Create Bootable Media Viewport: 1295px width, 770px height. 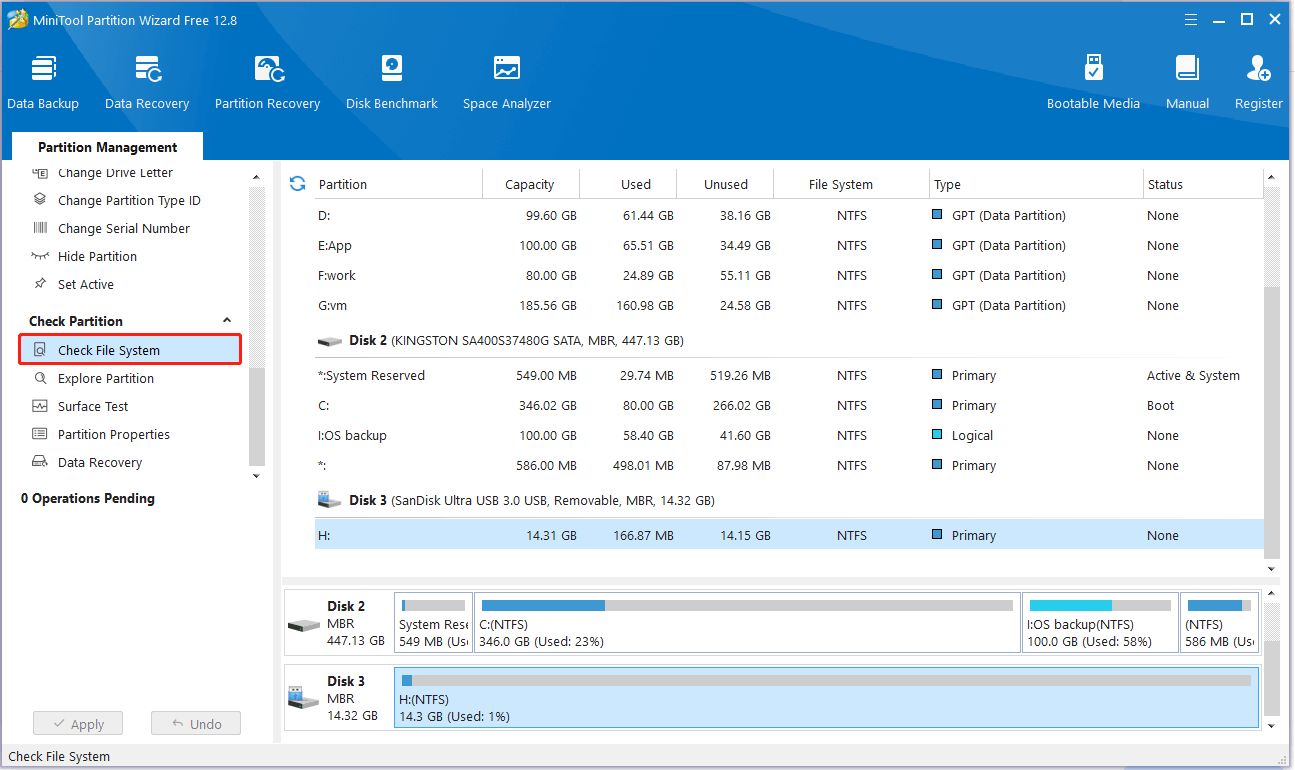click(1093, 82)
